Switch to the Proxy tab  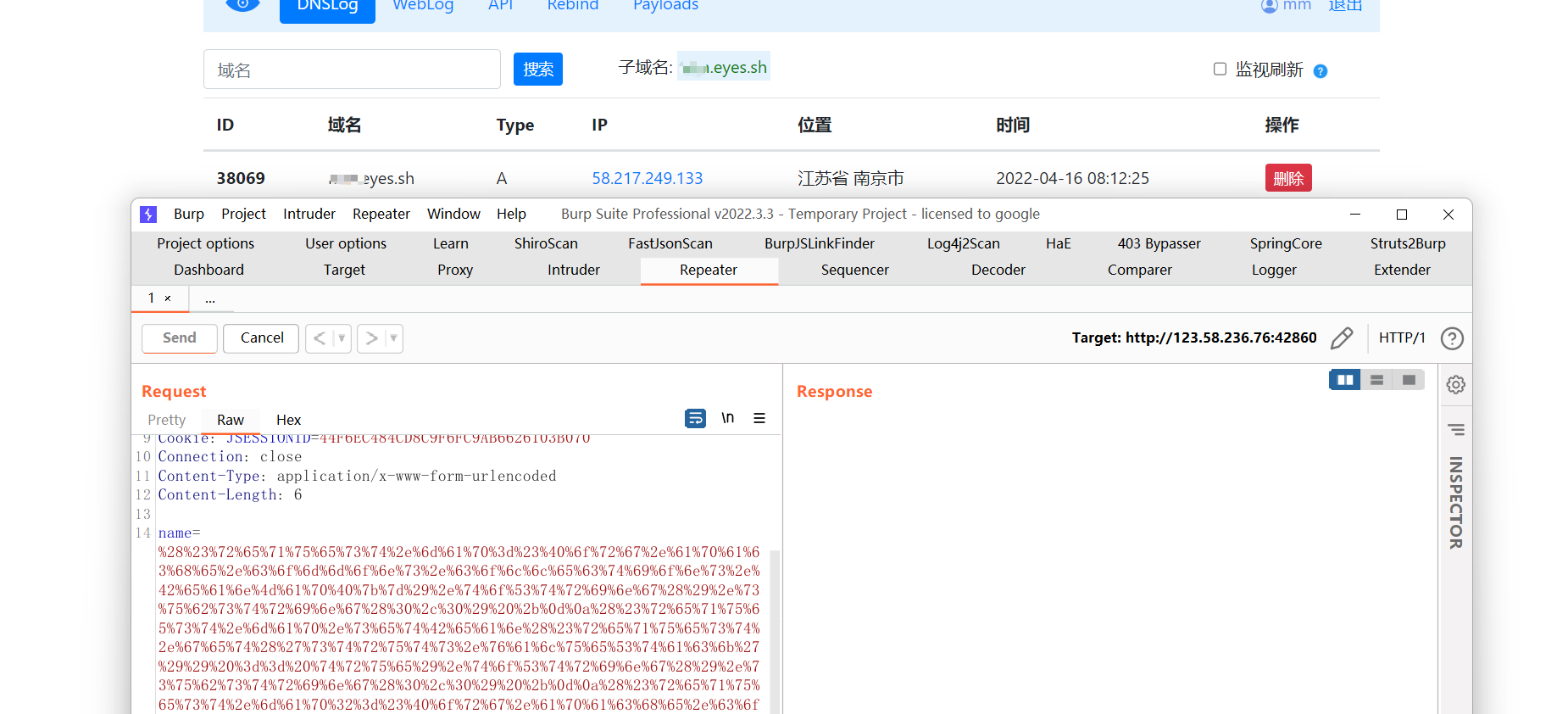click(455, 270)
